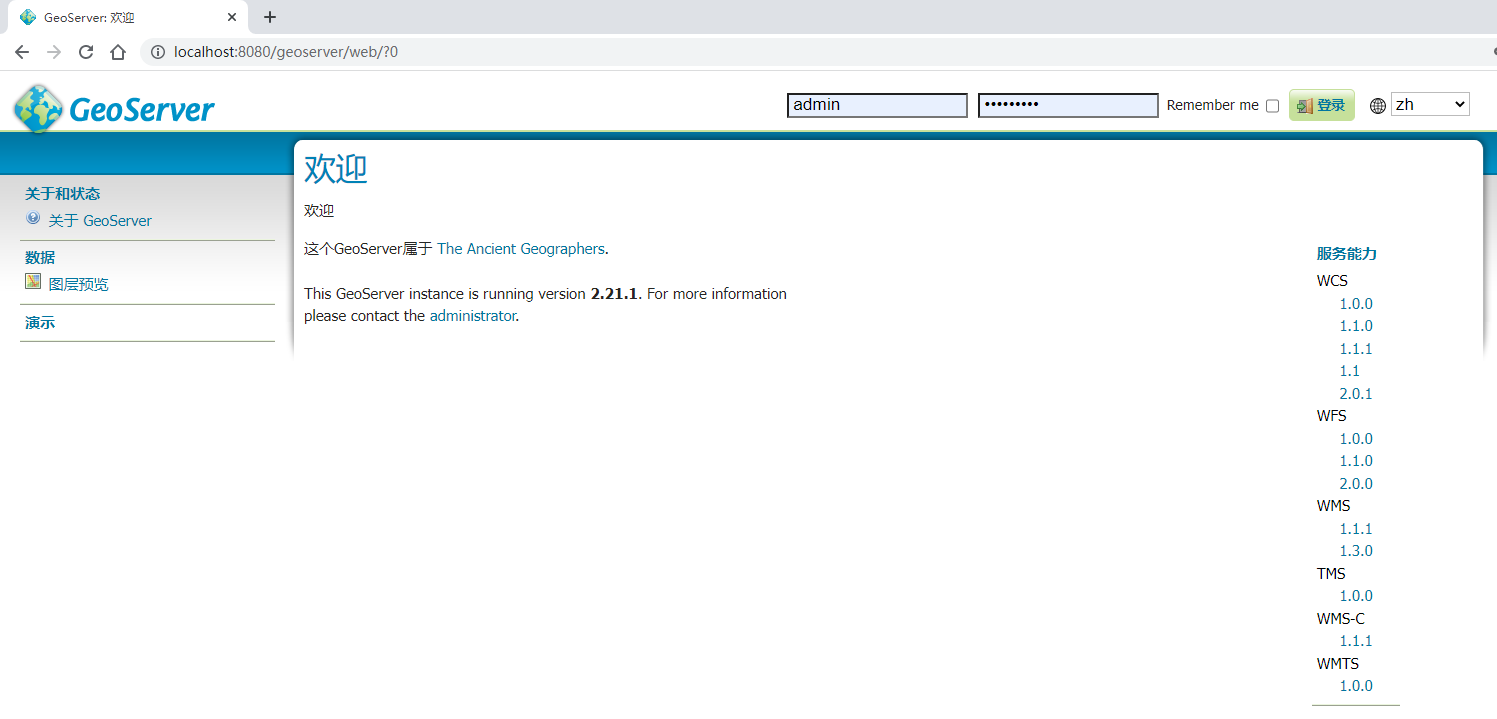The width and height of the screenshot is (1497, 719).
Task: Click the 数据 section heading
Action: pyautogui.click(x=40, y=258)
